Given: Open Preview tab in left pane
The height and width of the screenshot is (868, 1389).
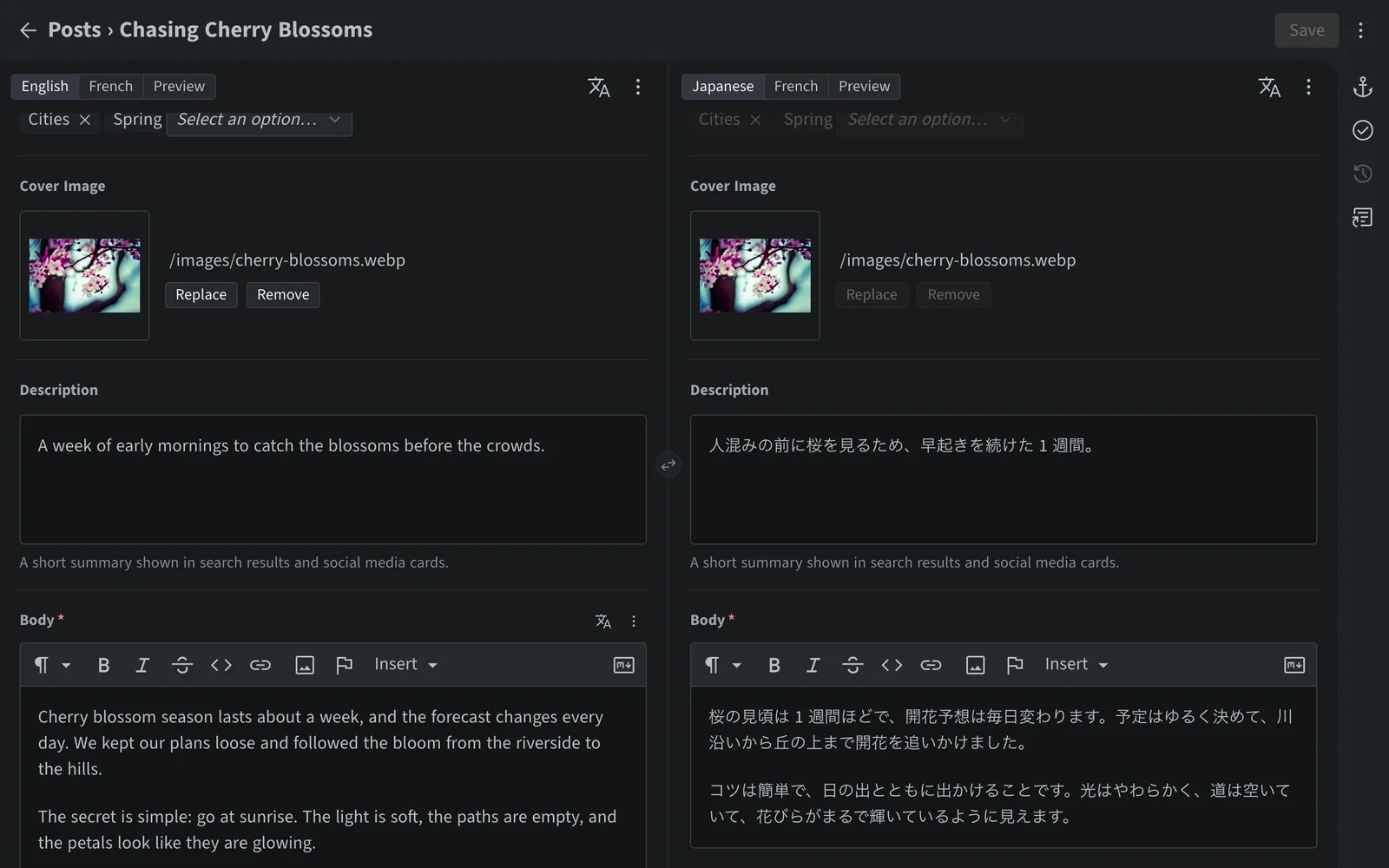Looking at the screenshot, I should tap(179, 87).
